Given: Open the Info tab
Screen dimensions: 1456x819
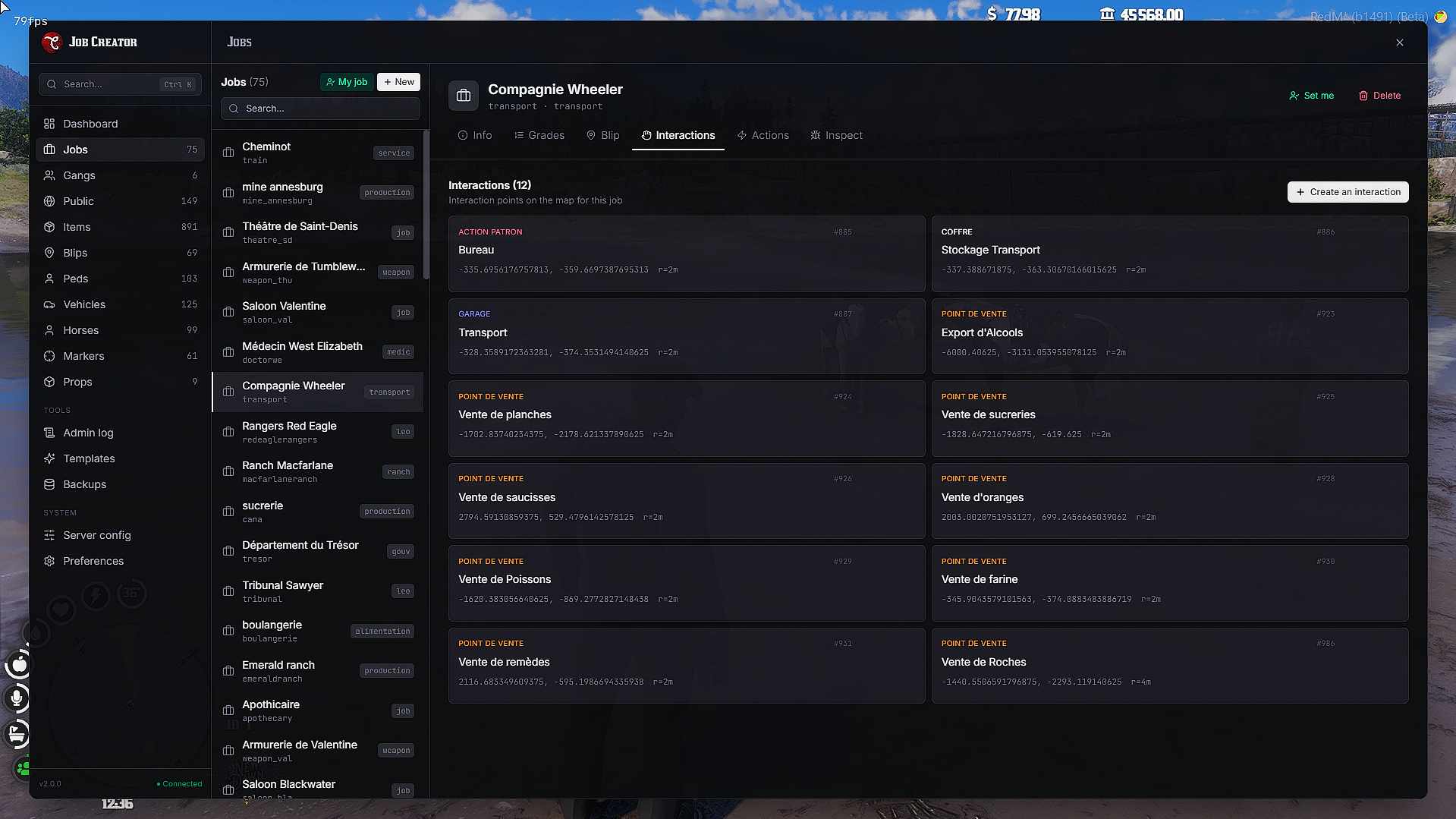Looking at the screenshot, I should 475,135.
